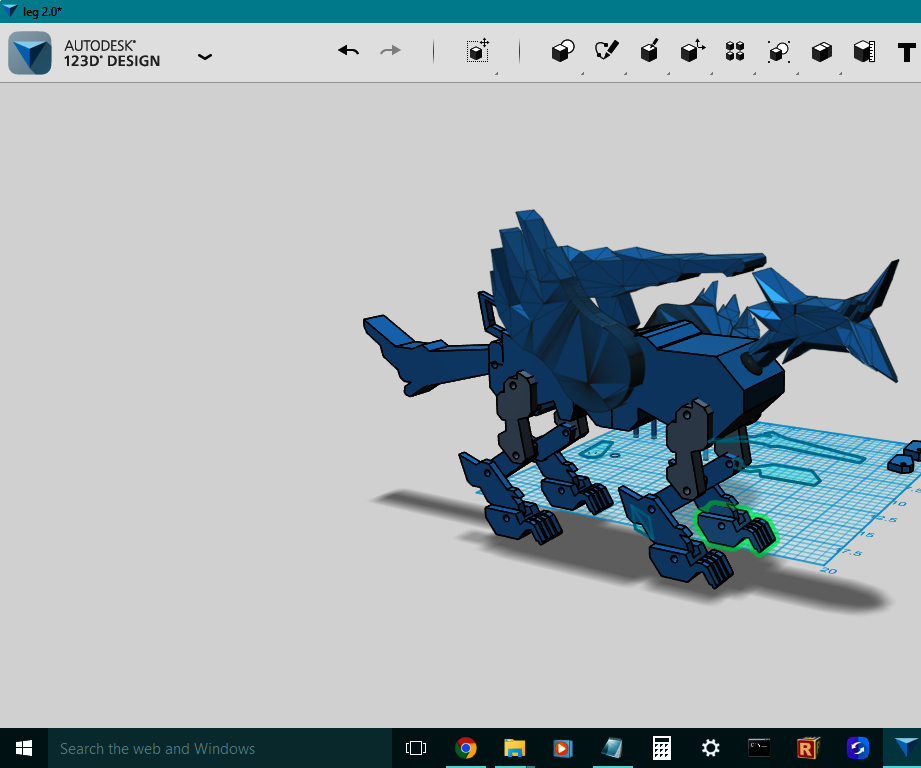Click the Redo arrow
The height and width of the screenshot is (768, 921).
pos(389,49)
